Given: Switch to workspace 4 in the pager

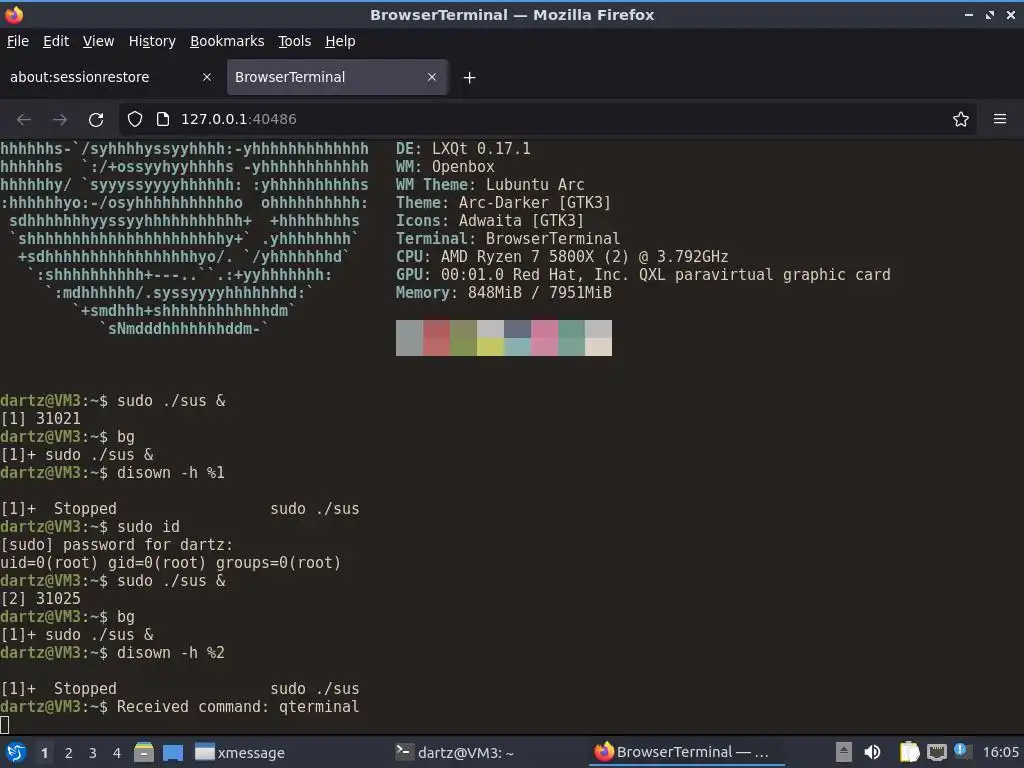Looking at the screenshot, I should [117, 753].
